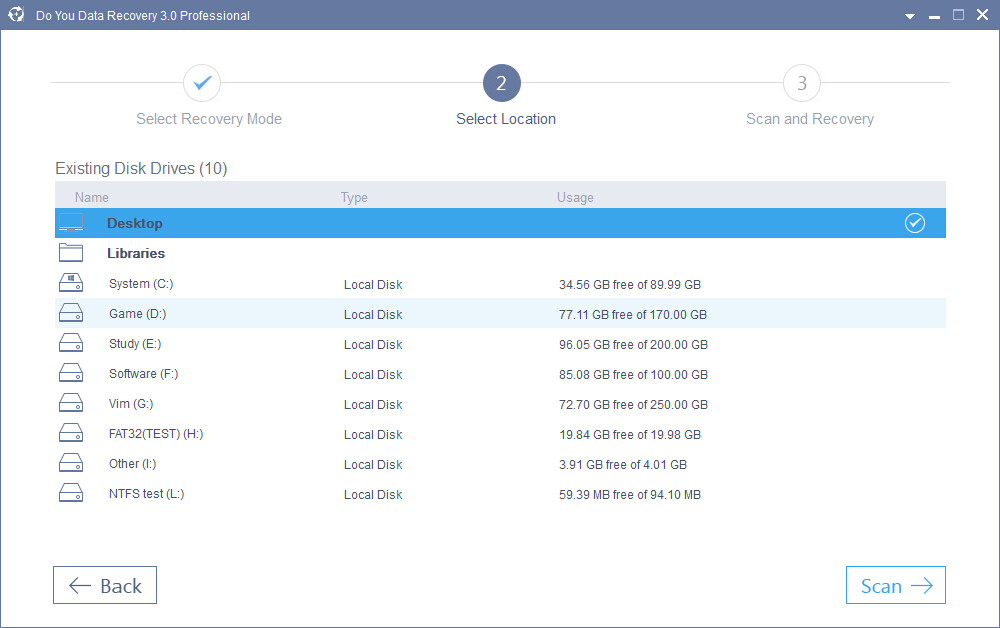This screenshot has height=628, width=1000.
Task: Click the Select Location step label
Action: (x=506, y=119)
